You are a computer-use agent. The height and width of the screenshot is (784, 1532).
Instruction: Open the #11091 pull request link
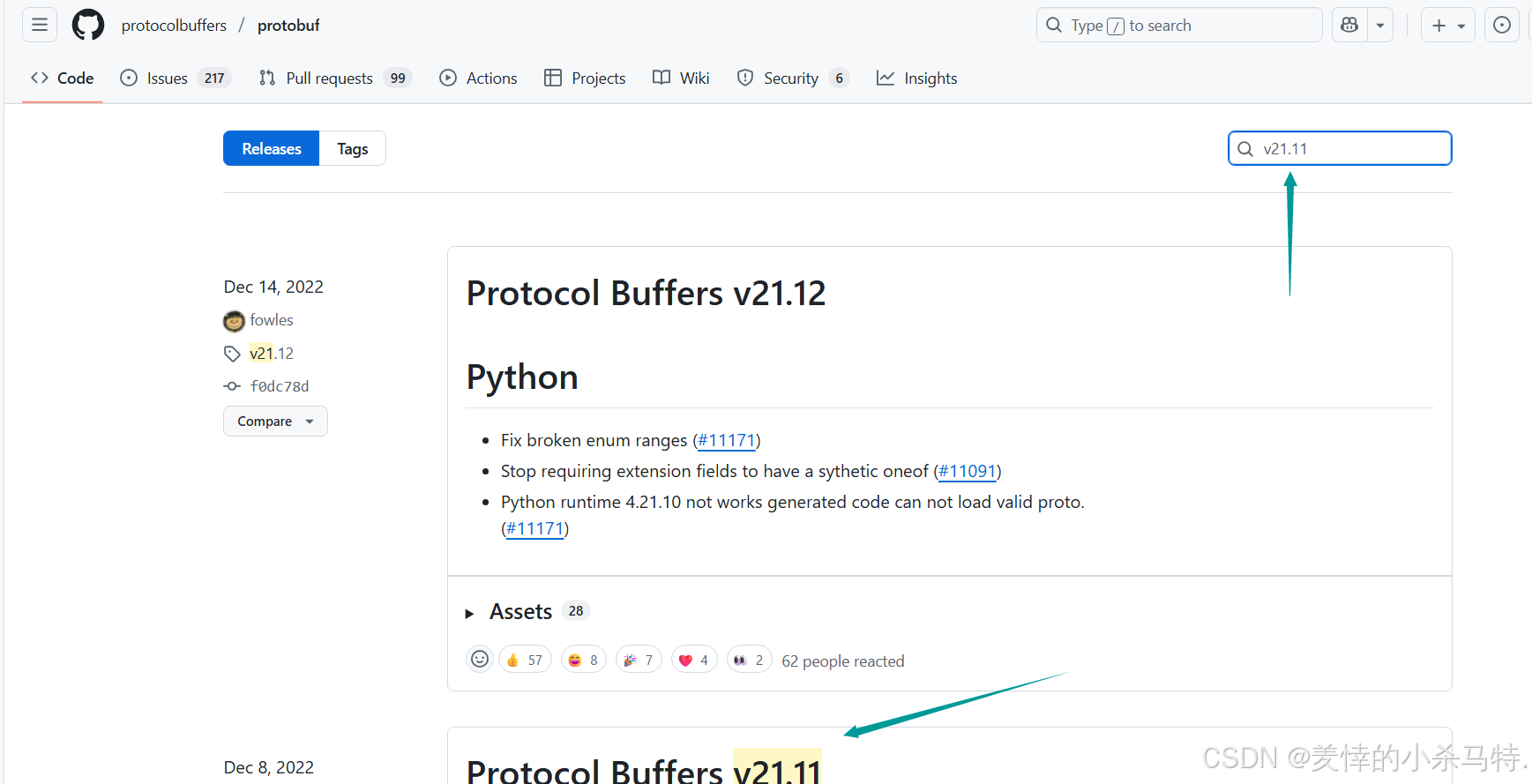(968, 471)
